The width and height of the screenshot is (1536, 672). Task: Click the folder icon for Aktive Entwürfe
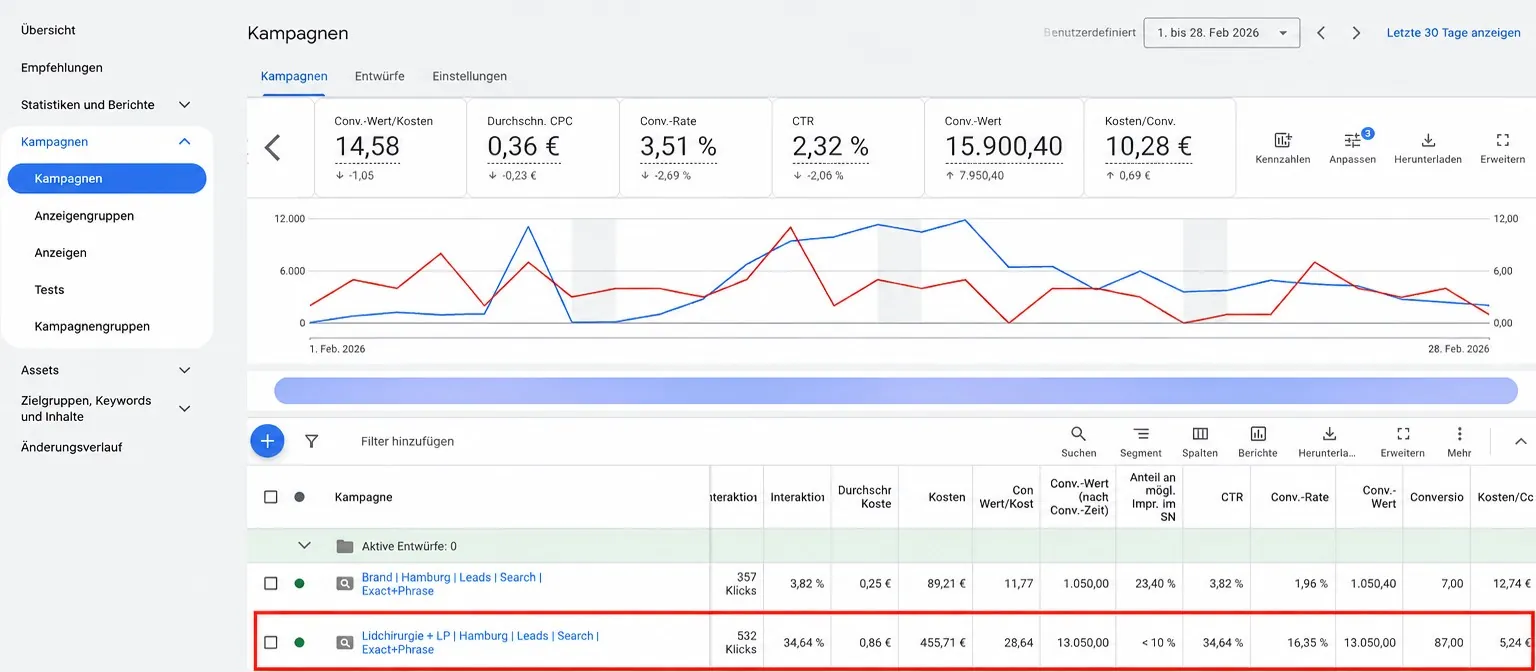pyautogui.click(x=345, y=546)
